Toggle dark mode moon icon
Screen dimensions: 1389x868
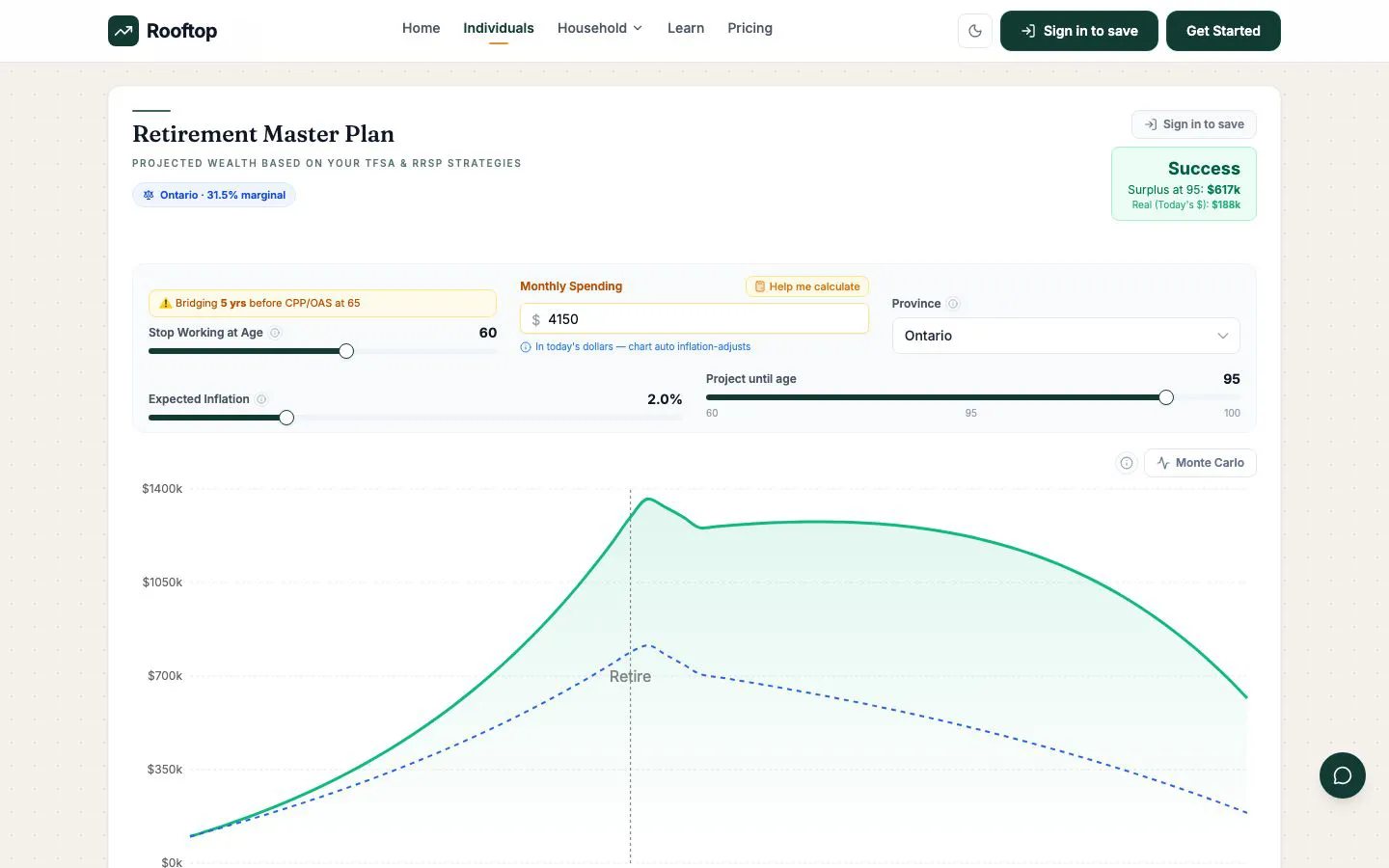975,31
